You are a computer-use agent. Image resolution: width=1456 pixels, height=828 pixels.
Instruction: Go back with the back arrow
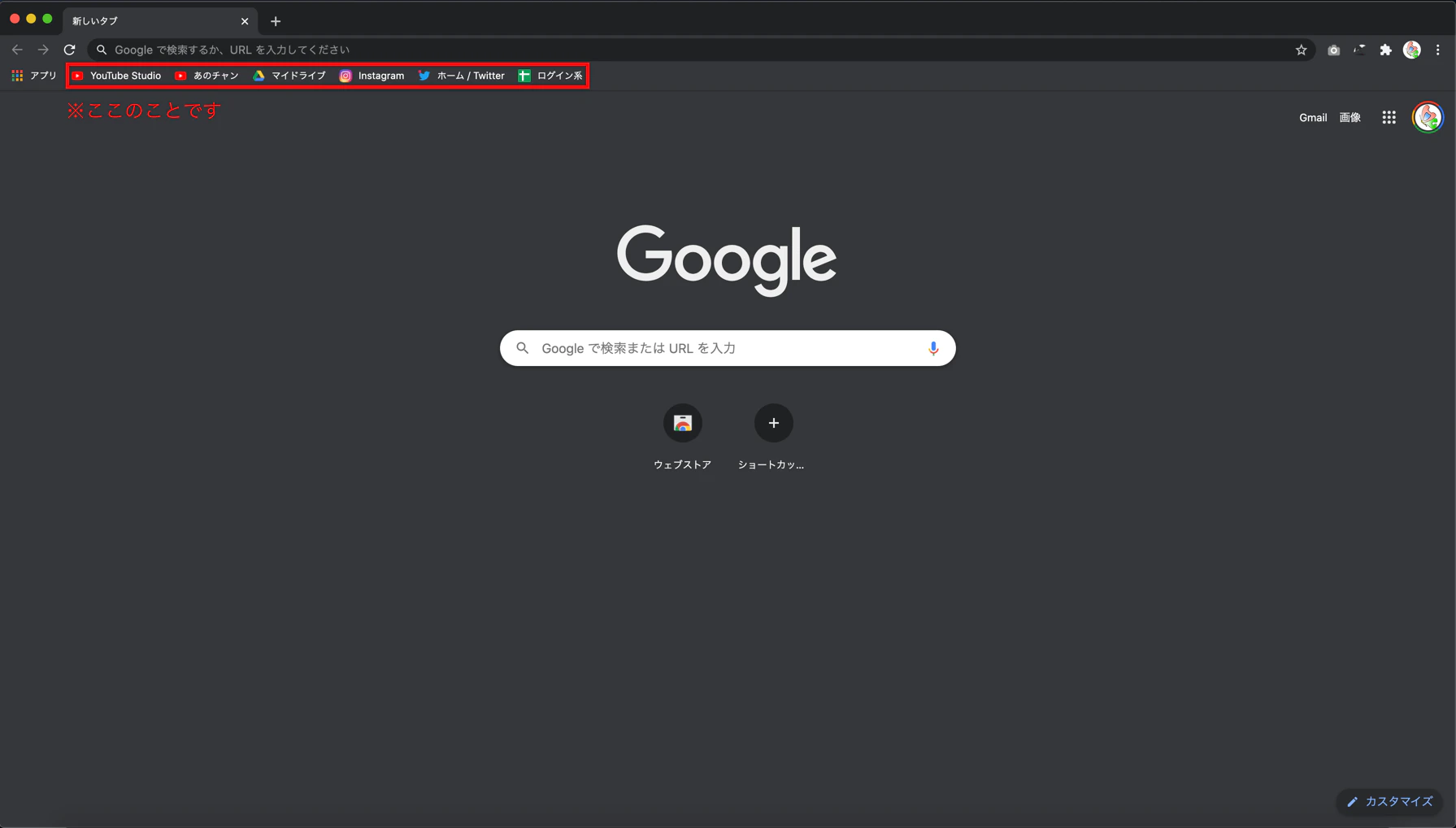coord(17,50)
